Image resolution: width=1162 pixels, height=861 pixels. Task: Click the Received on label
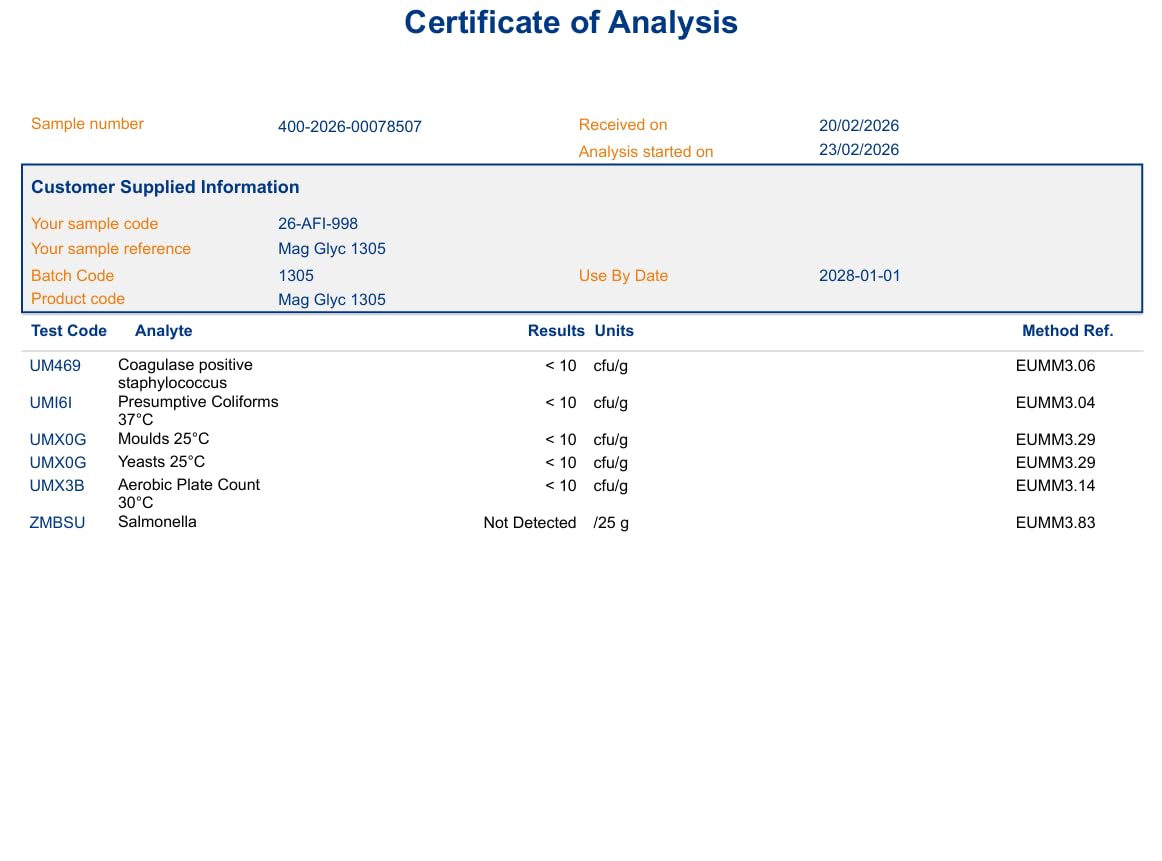622,124
